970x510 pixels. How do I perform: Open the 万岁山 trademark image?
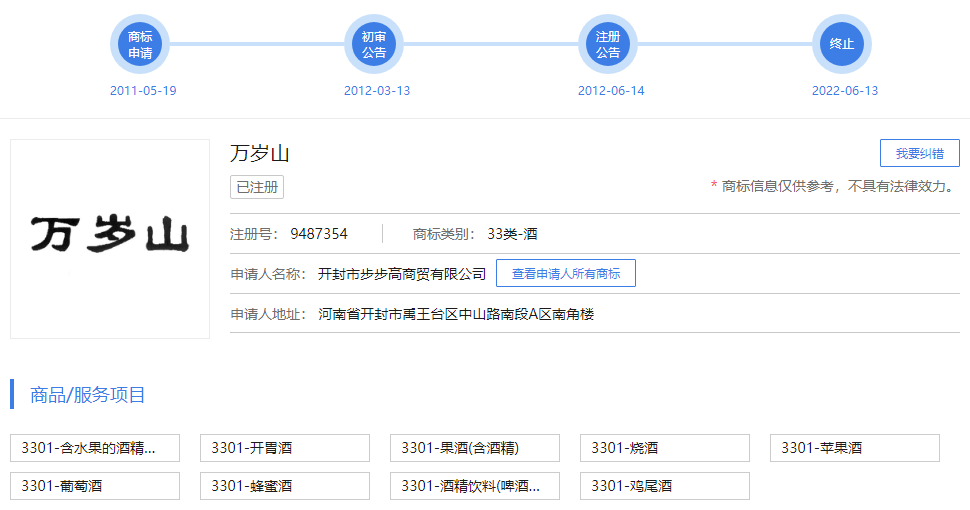[x=110, y=239]
